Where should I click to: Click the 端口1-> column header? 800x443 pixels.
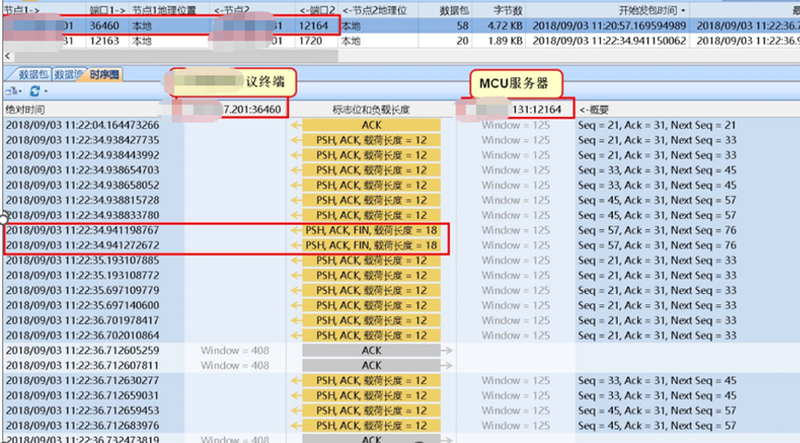pyautogui.click(x=107, y=10)
